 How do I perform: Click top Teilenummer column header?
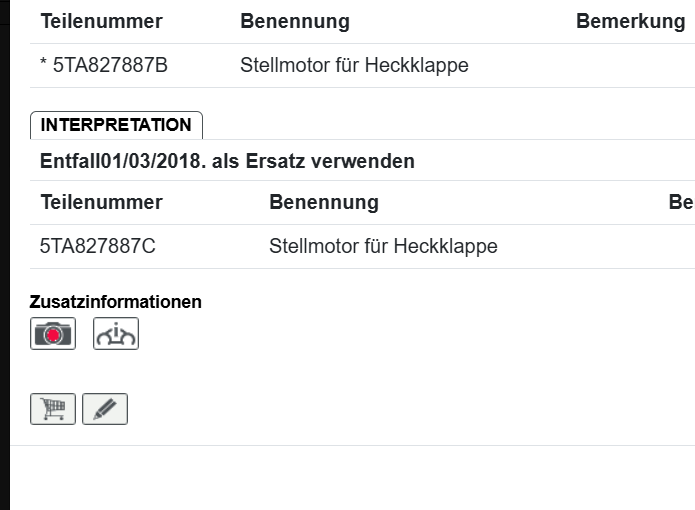point(101,21)
